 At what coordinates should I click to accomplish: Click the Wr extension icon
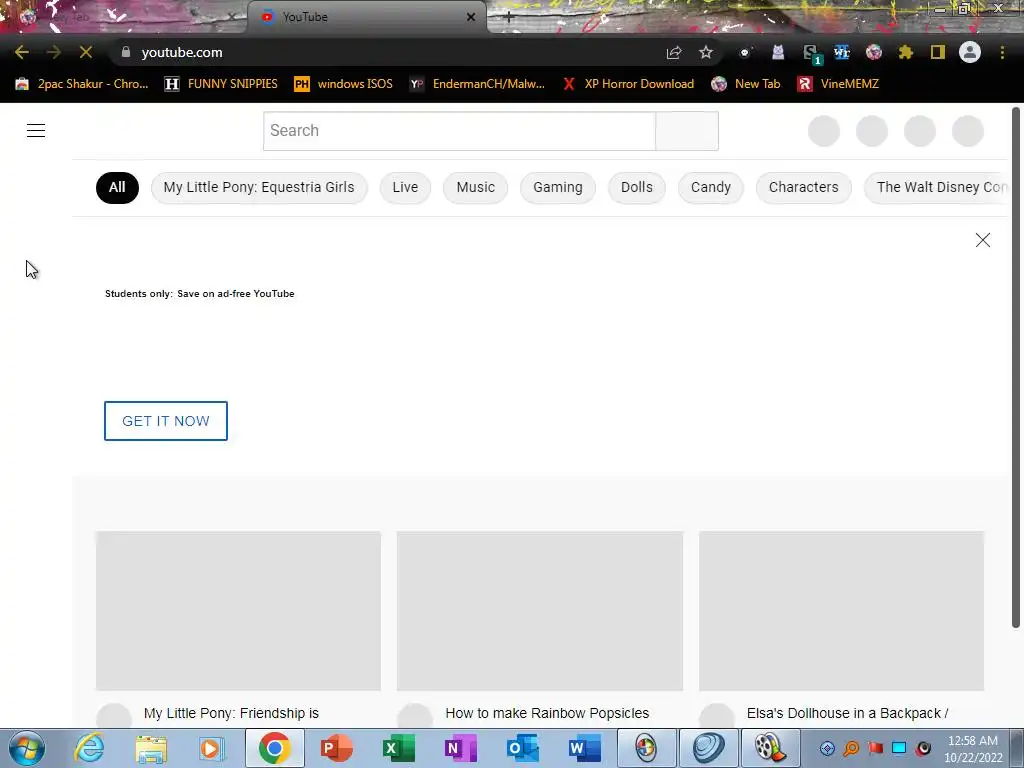(x=842, y=52)
